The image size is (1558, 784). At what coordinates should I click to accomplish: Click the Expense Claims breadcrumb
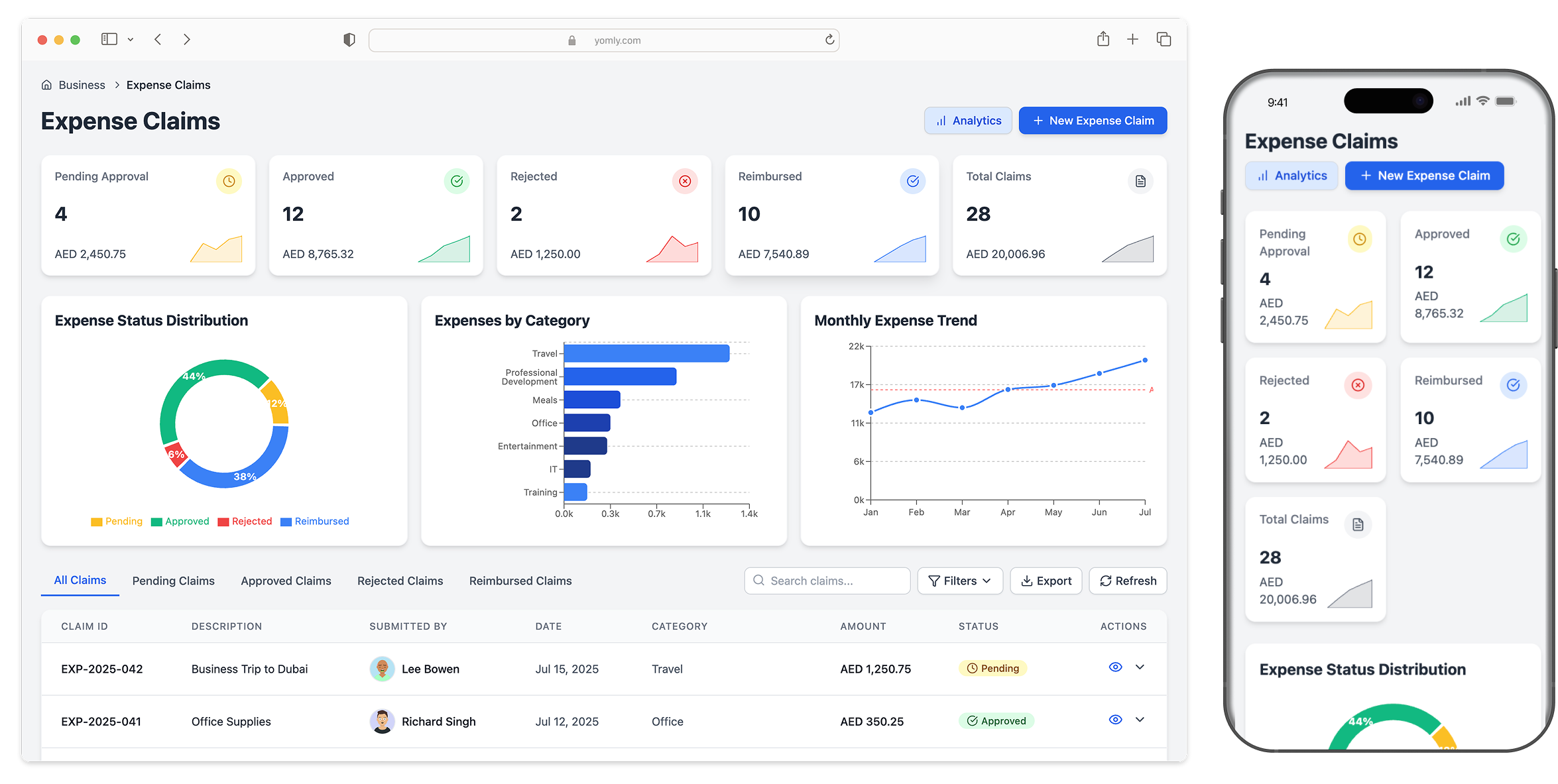[x=168, y=85]
